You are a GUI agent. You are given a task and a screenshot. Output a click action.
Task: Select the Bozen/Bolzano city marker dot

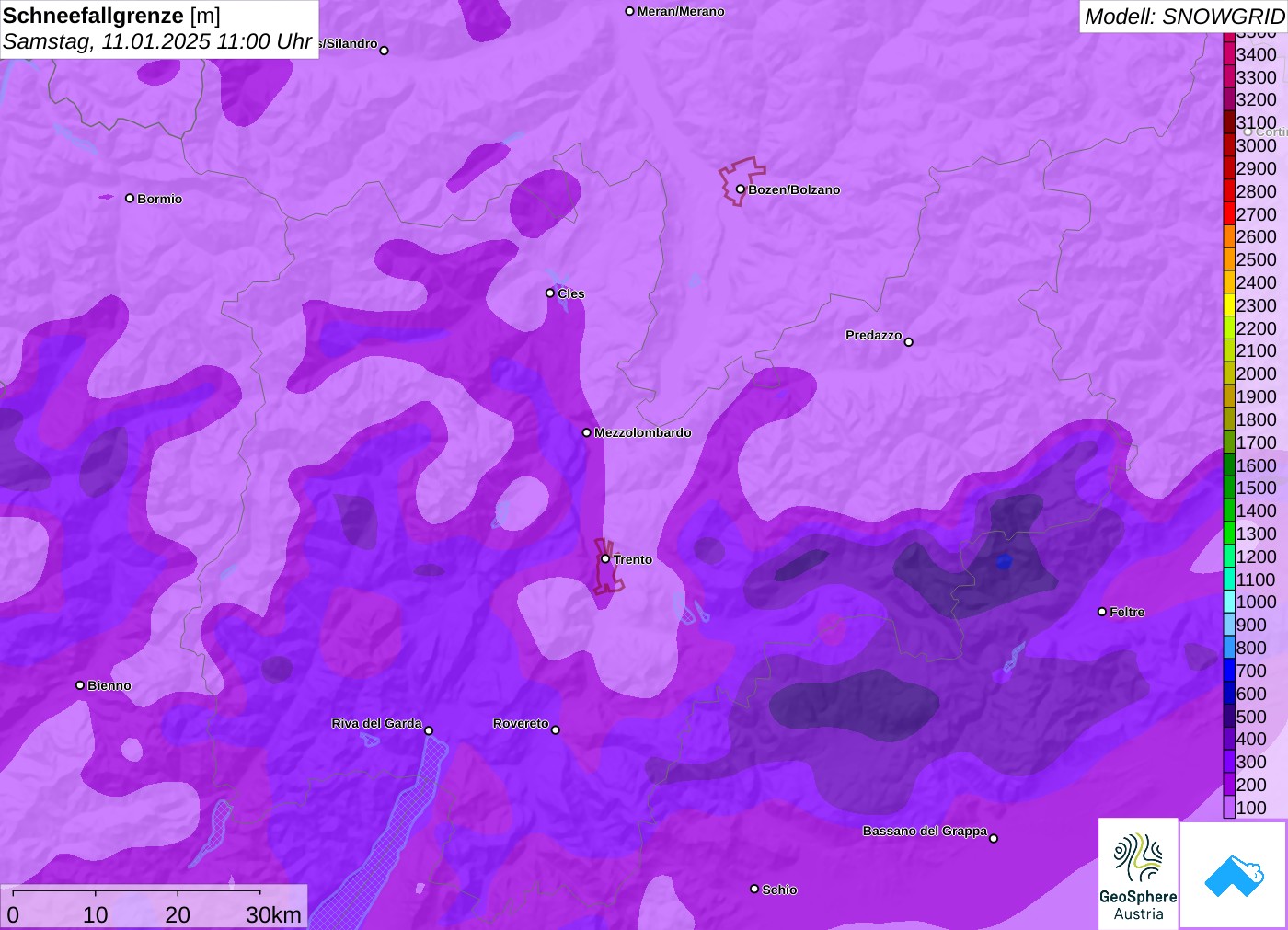point(740,189)
